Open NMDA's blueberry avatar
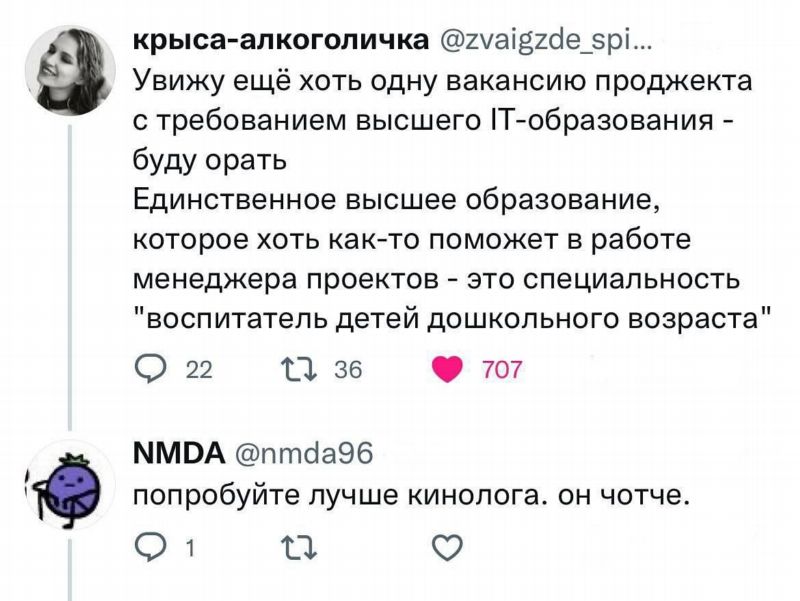The width and height of the screenshot is (800, 601). (70, 486)
